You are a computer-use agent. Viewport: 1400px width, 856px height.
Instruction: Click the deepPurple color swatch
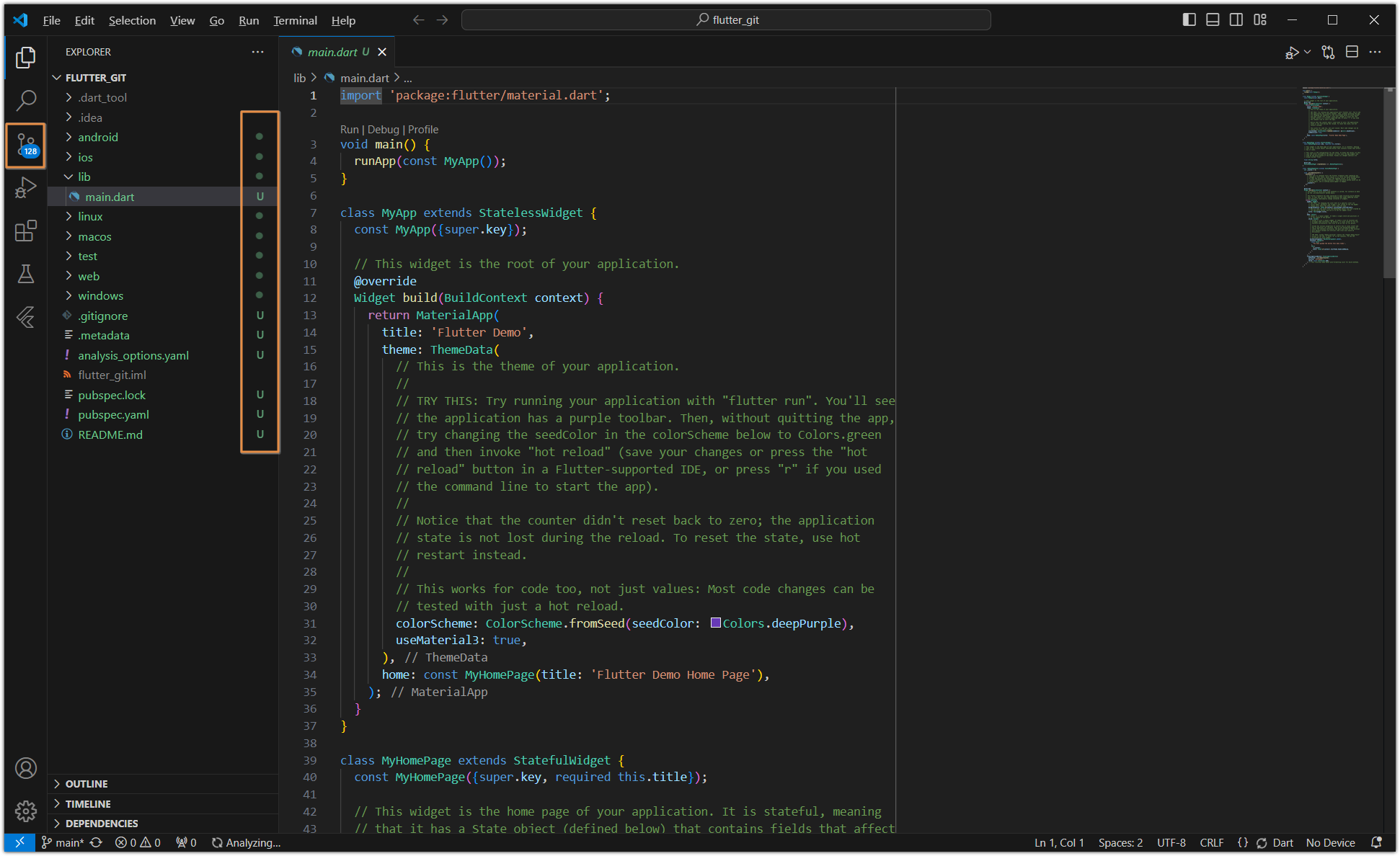(x=715, y=623)
